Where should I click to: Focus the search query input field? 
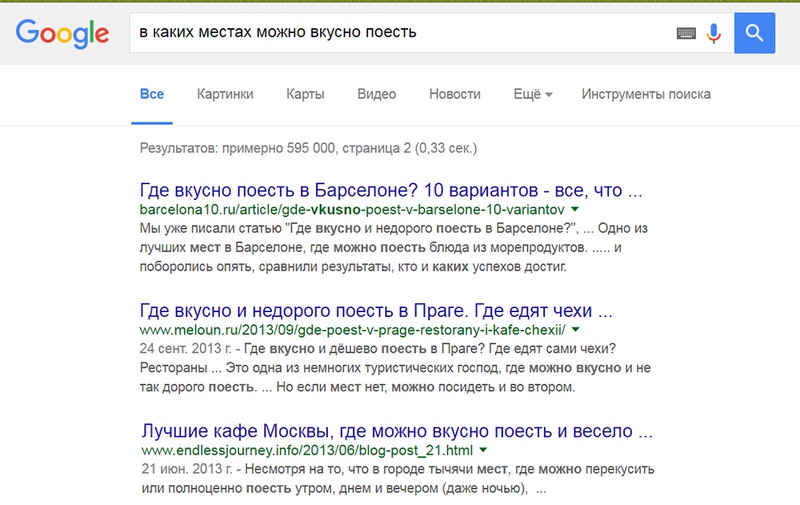pyautogui.click(x=400, y=33)
